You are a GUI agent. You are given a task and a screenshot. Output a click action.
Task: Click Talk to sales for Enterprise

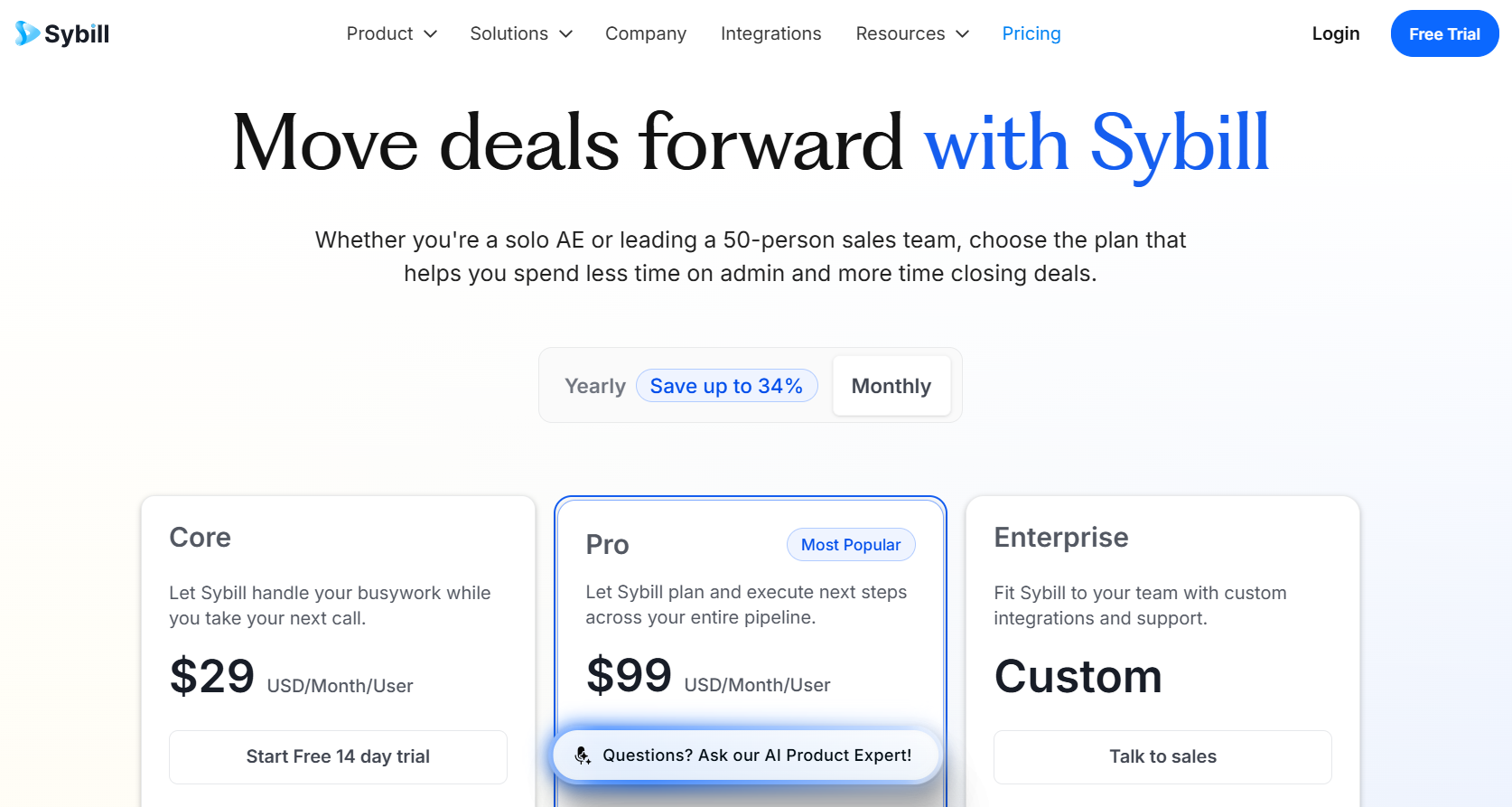(1162, 756)
